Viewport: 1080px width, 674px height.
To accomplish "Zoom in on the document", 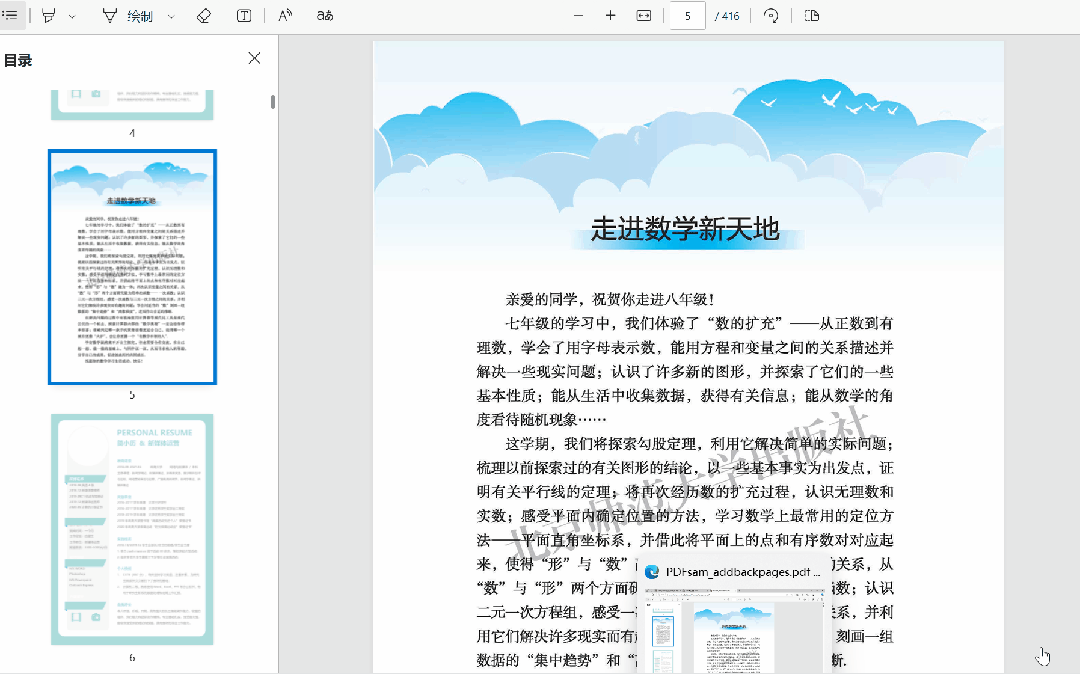I will click(610, 15).
